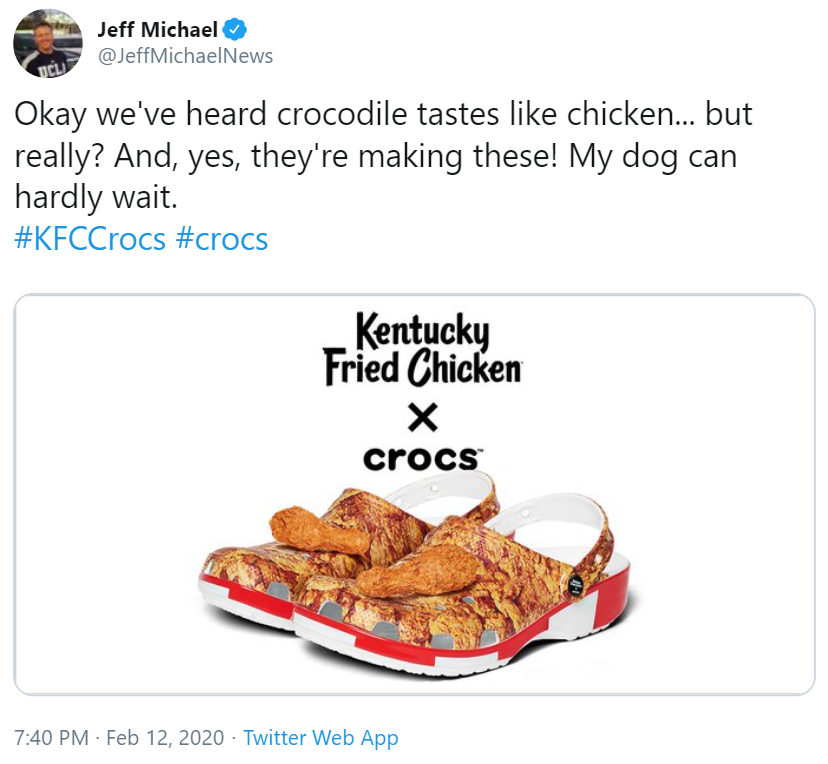Viewport: 828px width, 764px height.
Task: Open the Jeff Michael display name link
Action: 157,29
